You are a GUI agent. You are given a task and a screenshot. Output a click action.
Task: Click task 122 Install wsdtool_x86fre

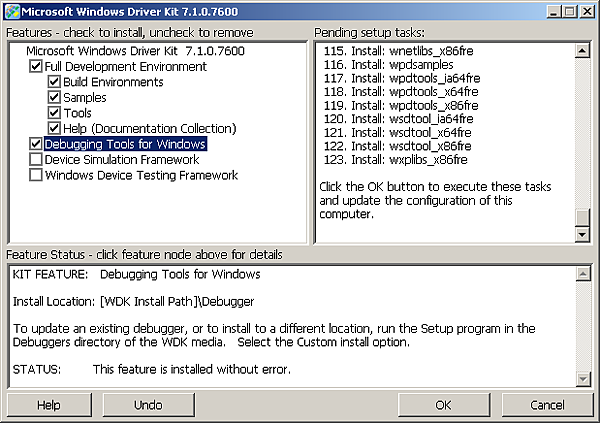(x=397, y=146)
